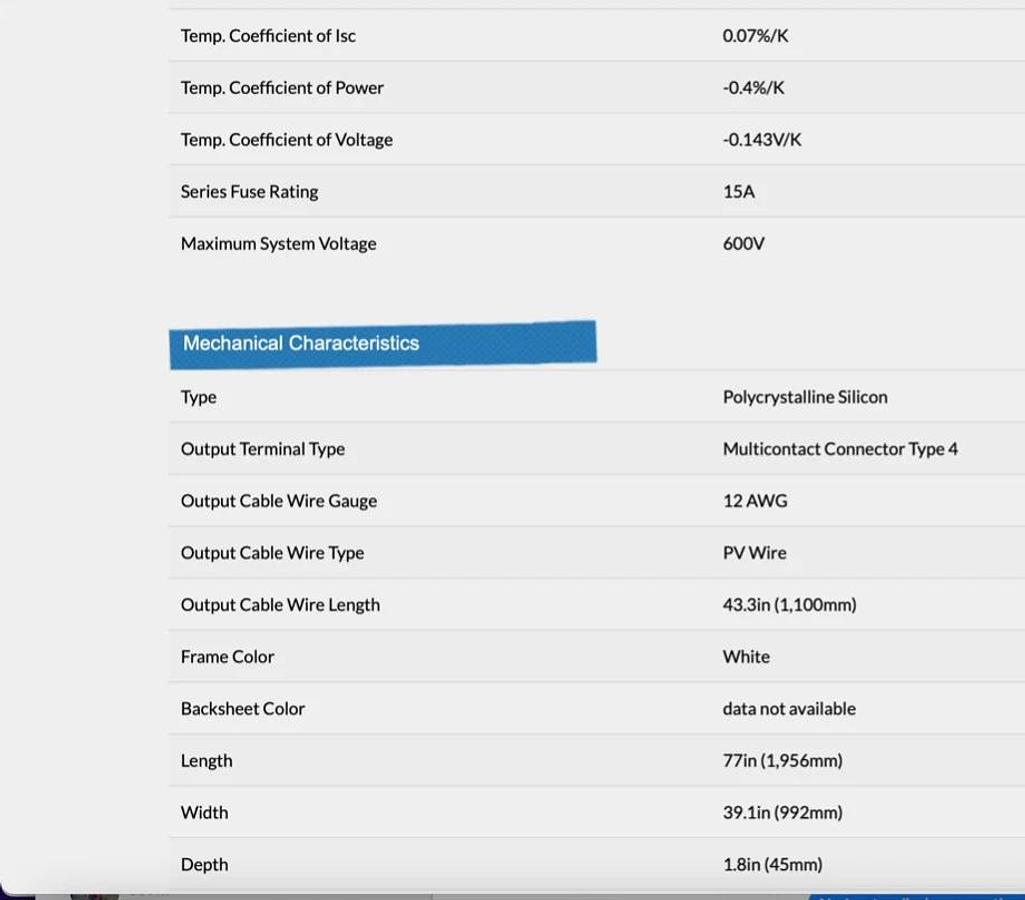Click the Polycrystalline Silicon type value
This screenshot has width=1025, height=900.
tap(805, 397)
